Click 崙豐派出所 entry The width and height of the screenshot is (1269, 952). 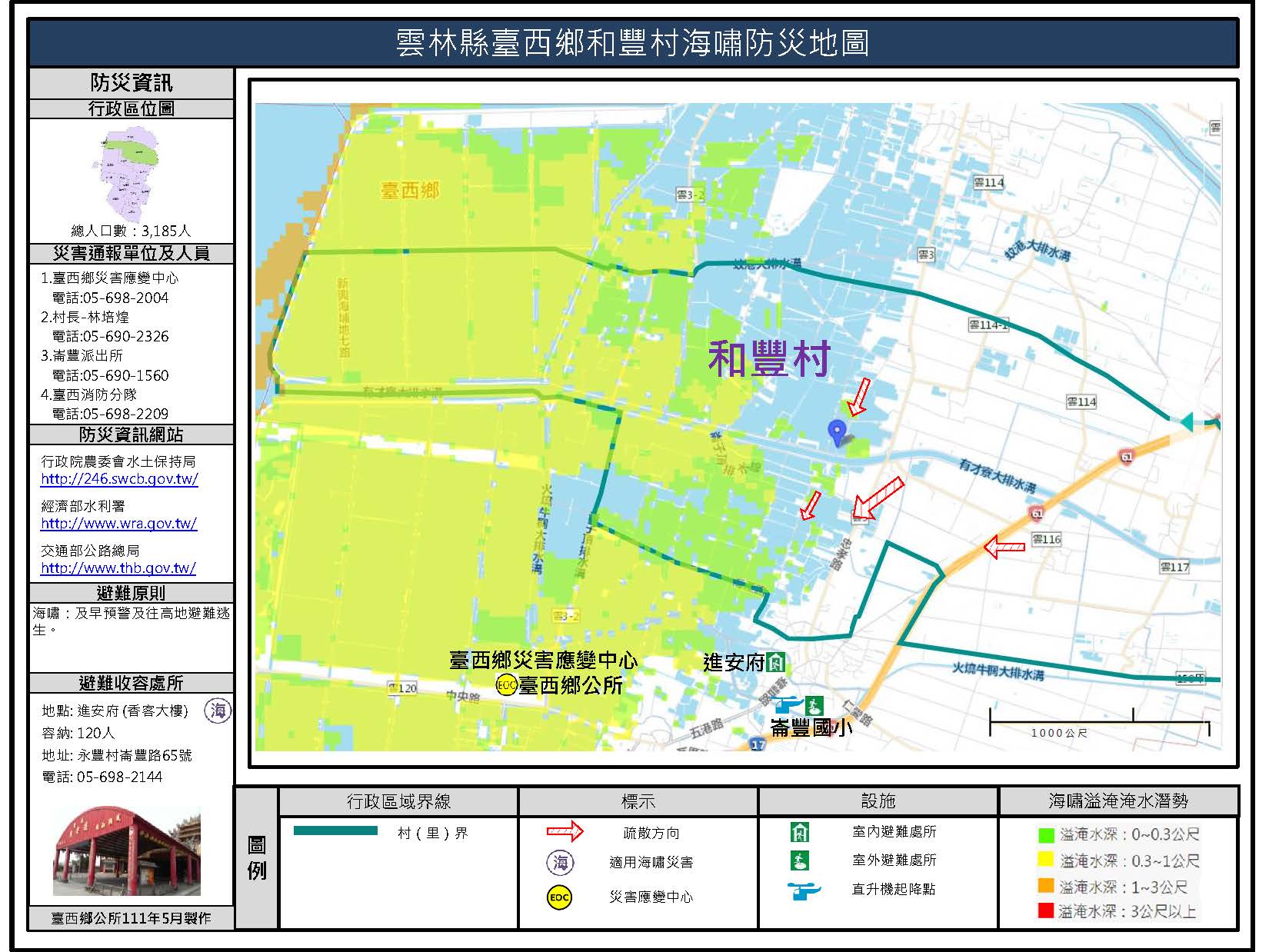(x=82, y=355)
